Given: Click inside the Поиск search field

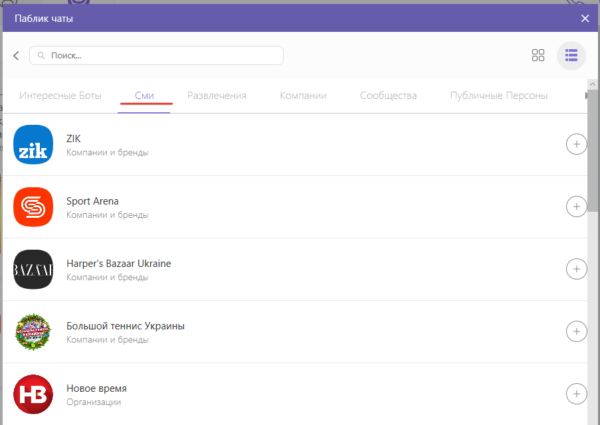Looking at the screenshot, I should pyautogui.click(x=156, y=56).
